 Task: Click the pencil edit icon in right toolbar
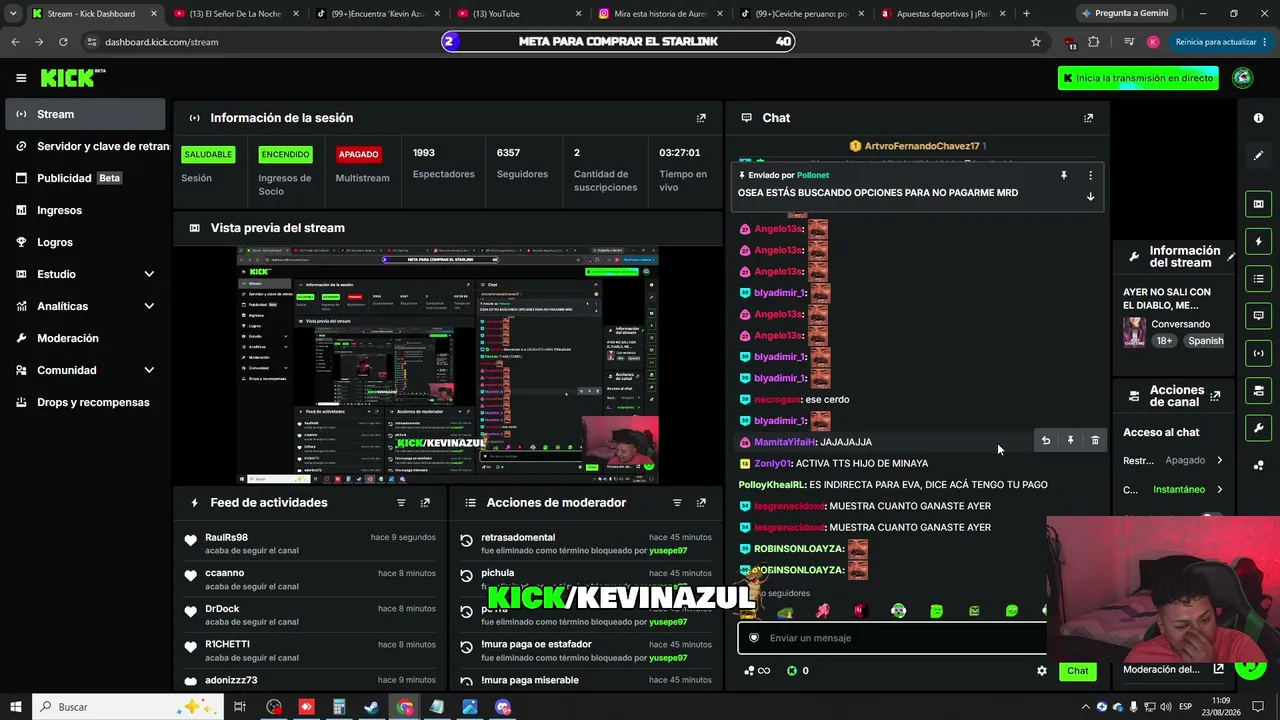click(1258, 155)
